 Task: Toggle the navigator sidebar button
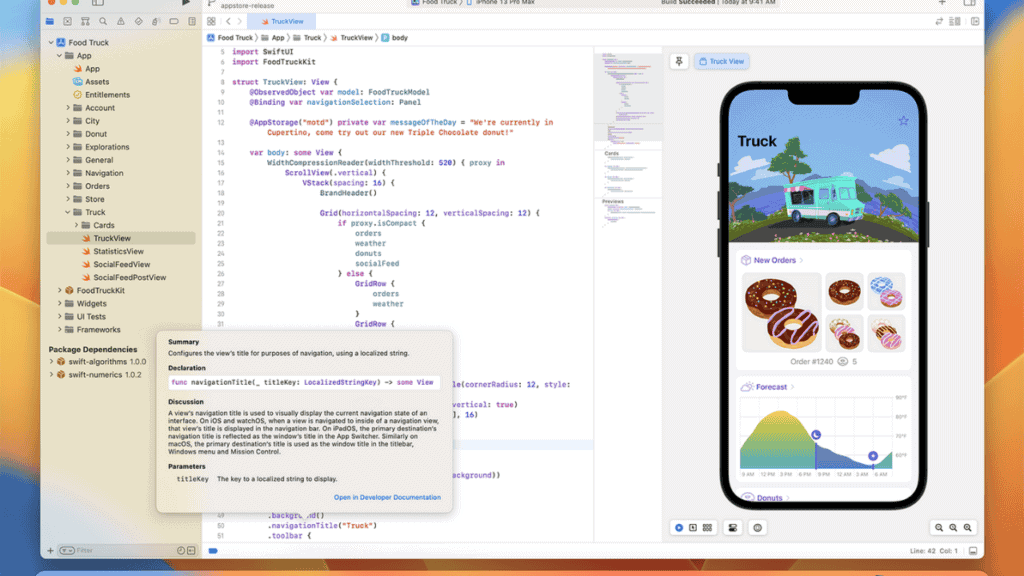(x=98, y=3)
